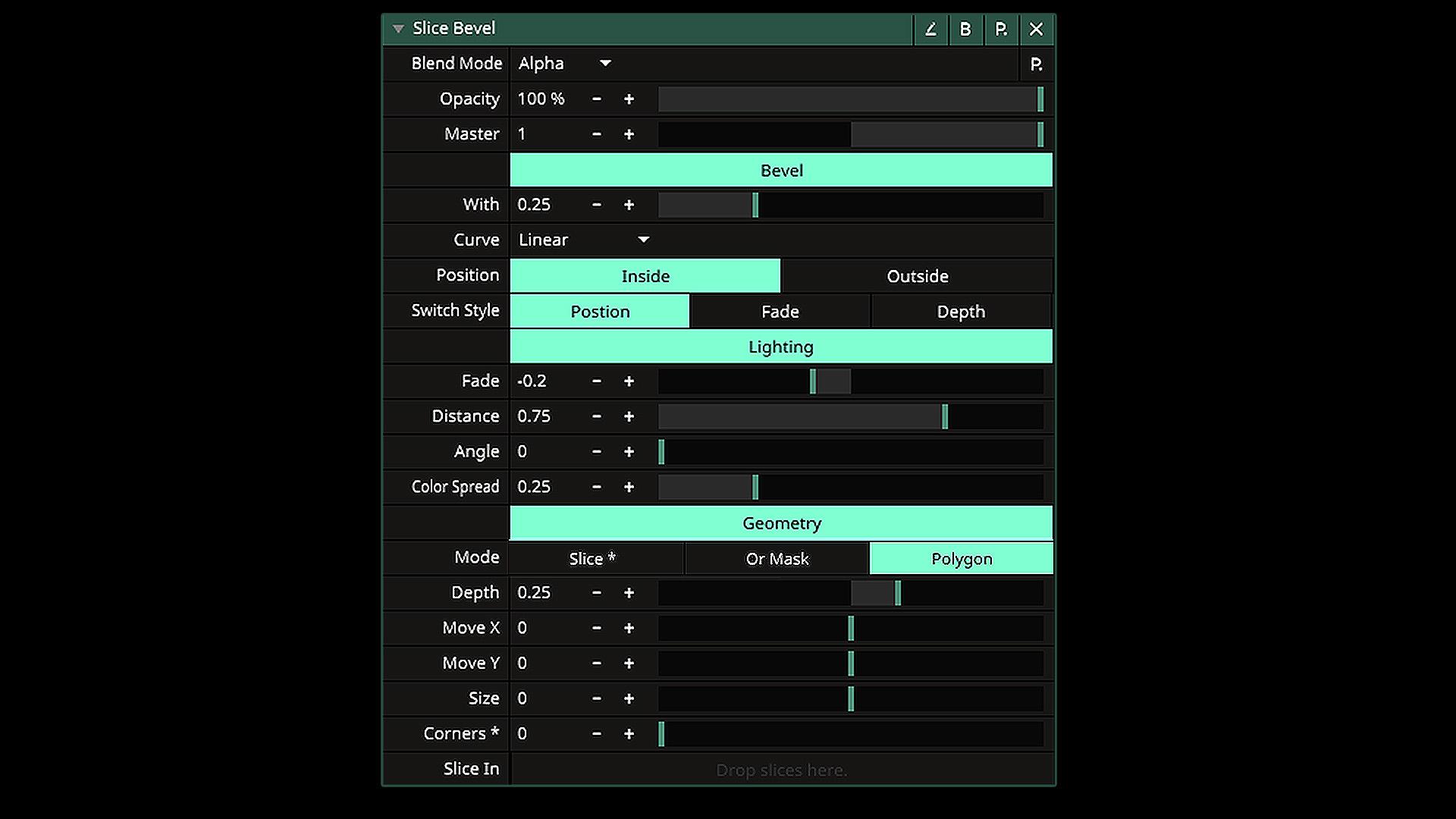The width and height of the screenshot is (1456, 819).
Task: Increase Master value with plus
Action: point(629,134)
